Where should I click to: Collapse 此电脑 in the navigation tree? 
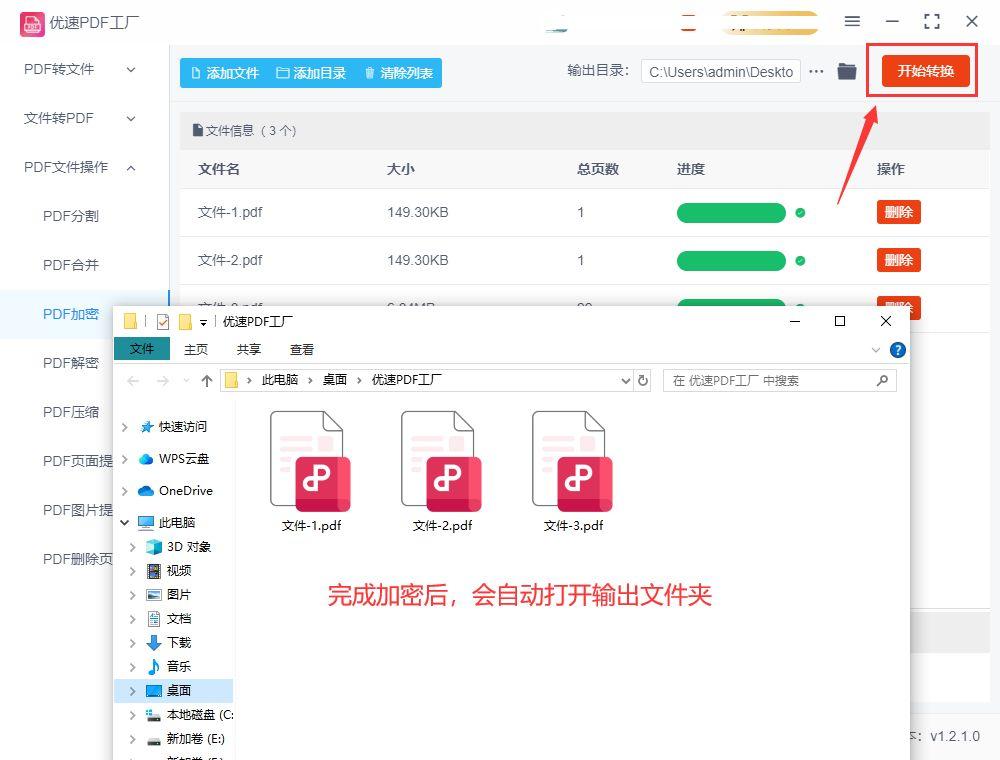125,523
